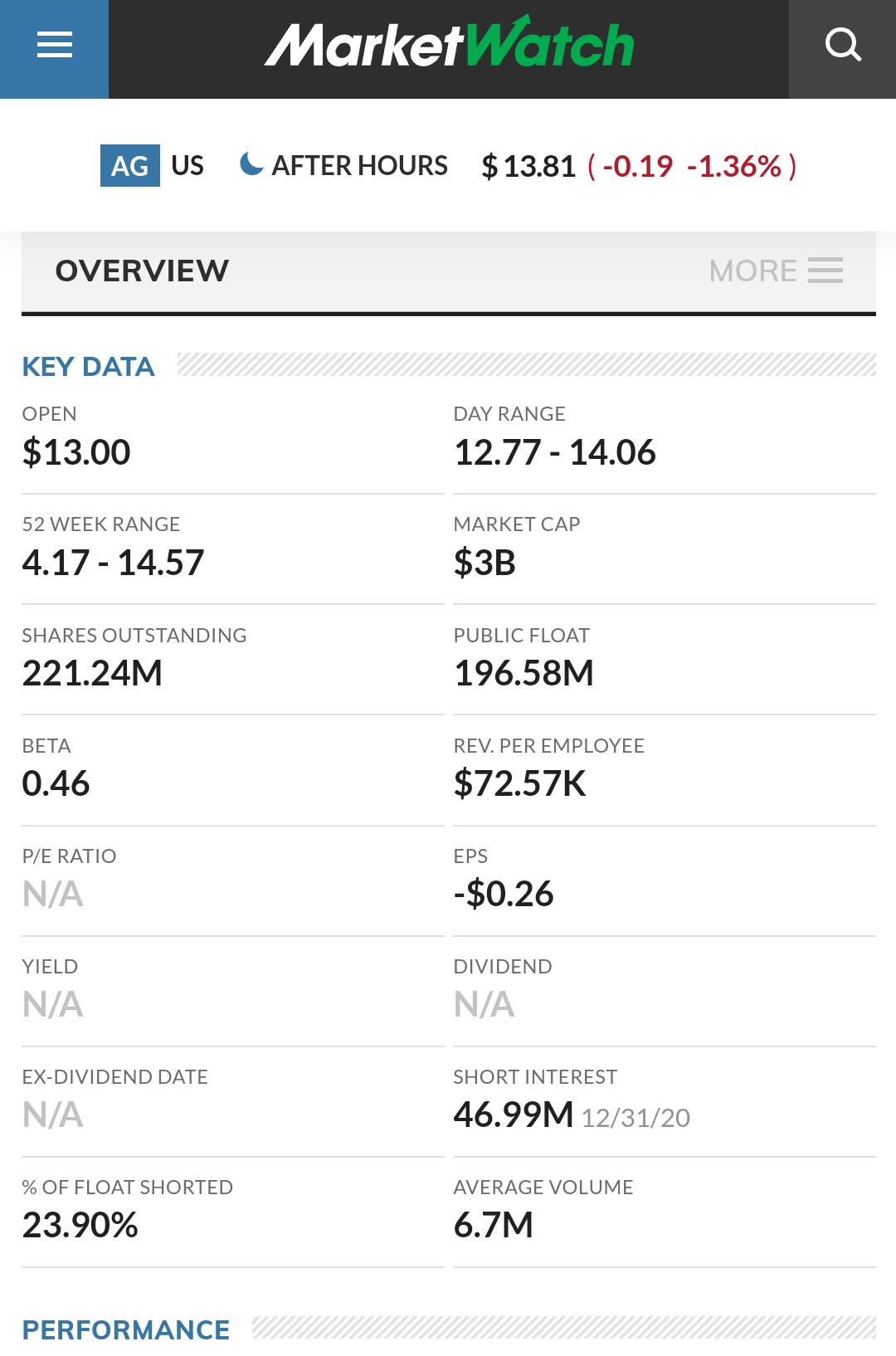Select the Open price value $13.00
Image resolution: width=896 pixels, height=1356 pixels.
[x=76, y=452]
